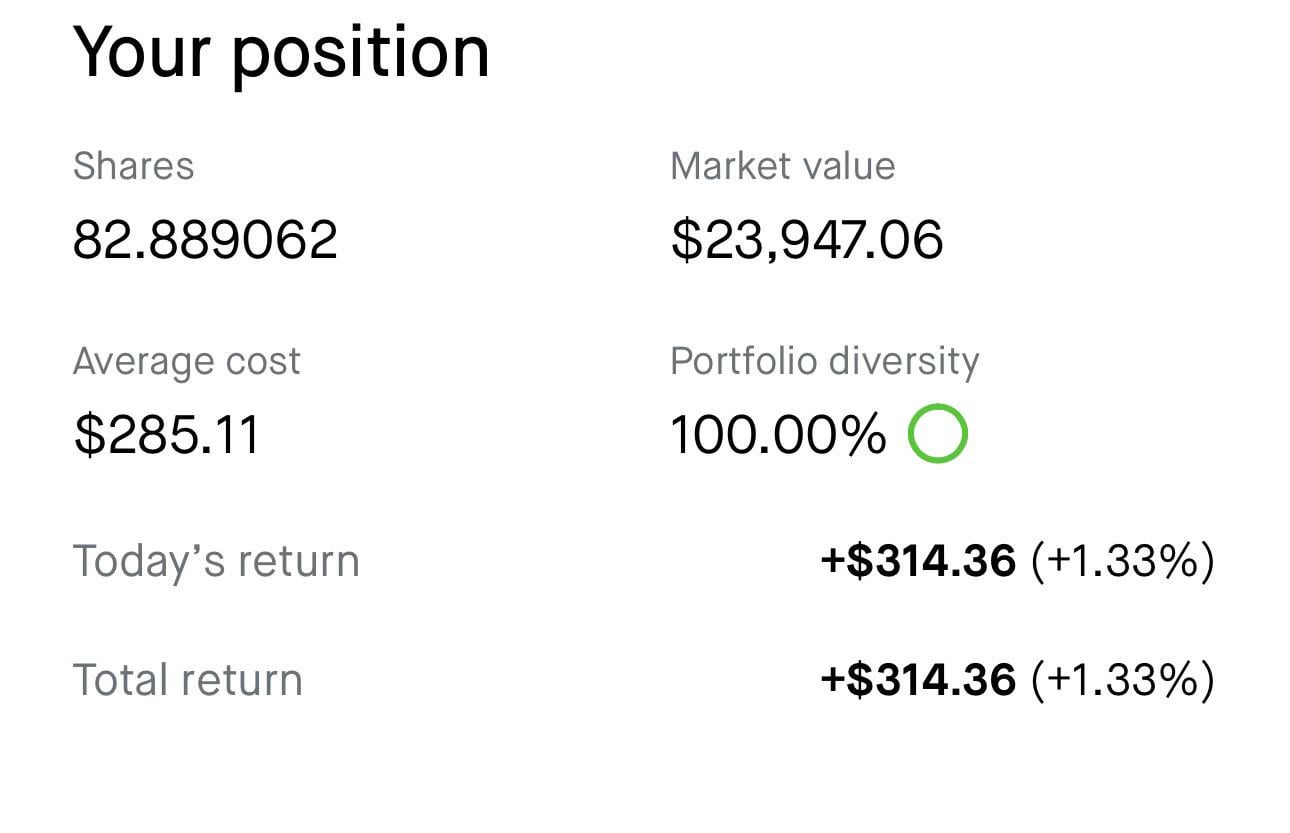Viewport: 1290px width, 833px height.
Task: Click the word 'Your' in the heading
Action: click(141, 52)
